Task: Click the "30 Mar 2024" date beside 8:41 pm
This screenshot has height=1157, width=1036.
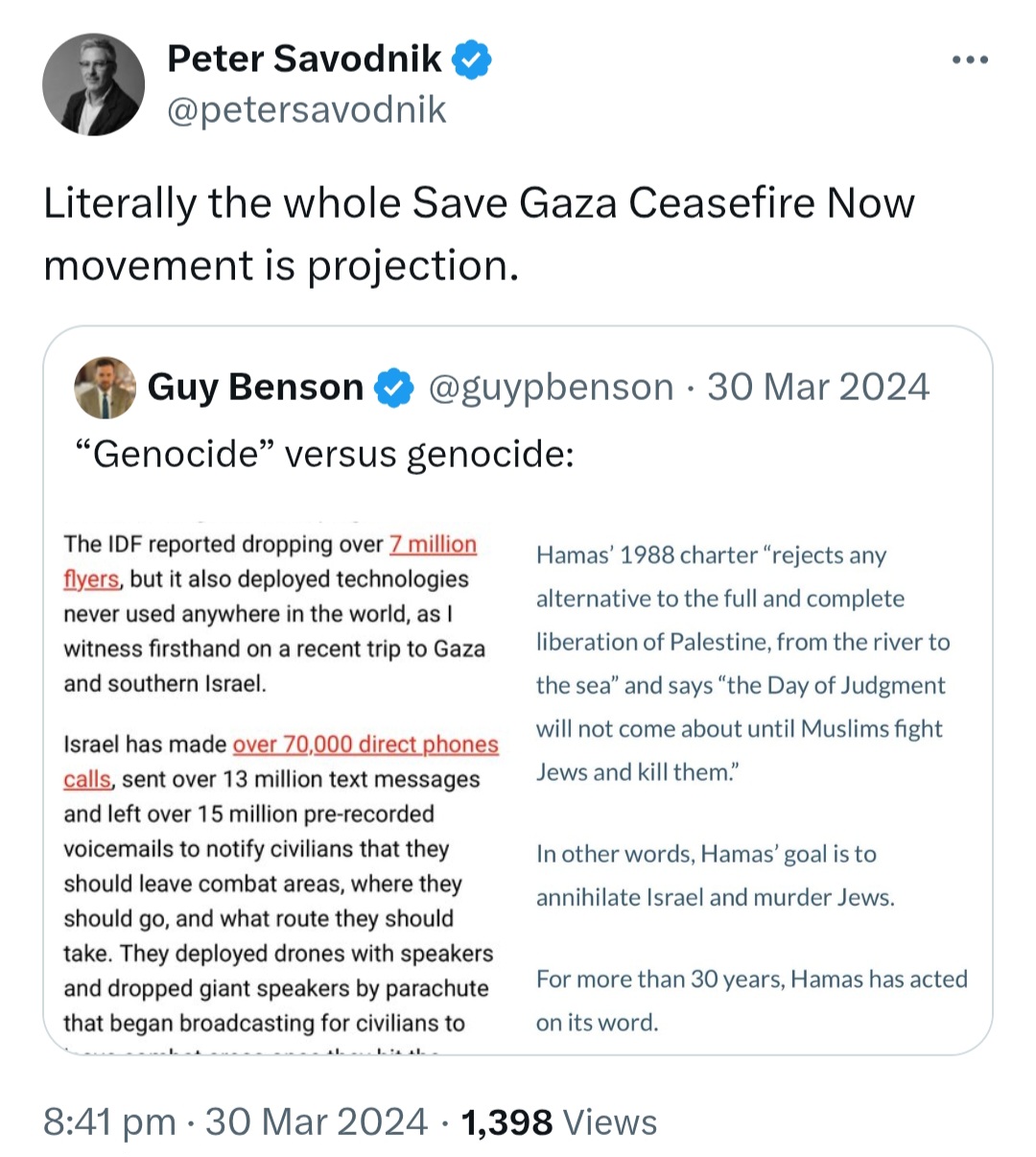Action: pos(317,1122)
